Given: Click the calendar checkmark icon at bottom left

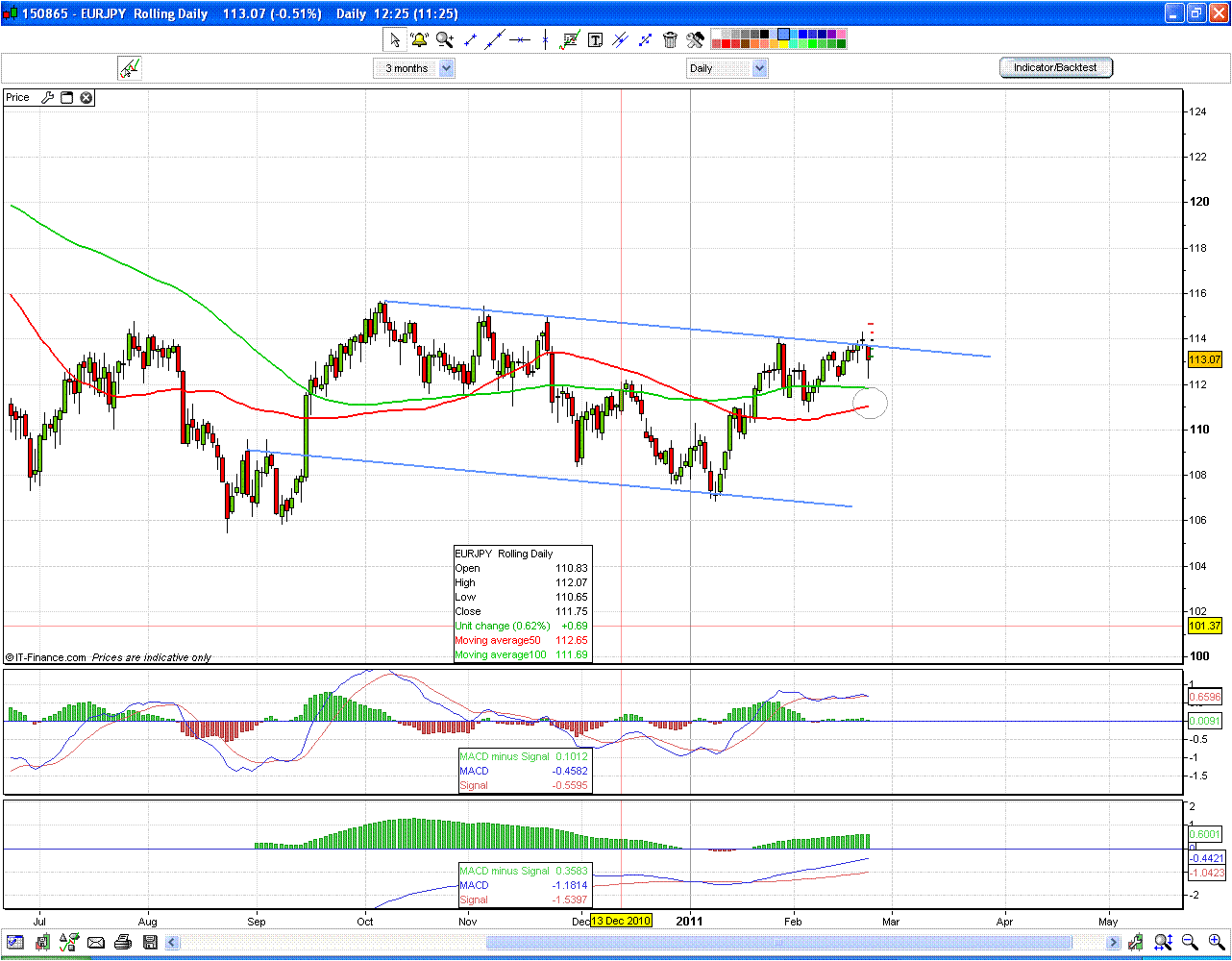Looking at the screenshot, I should click(x=16, y=942).
